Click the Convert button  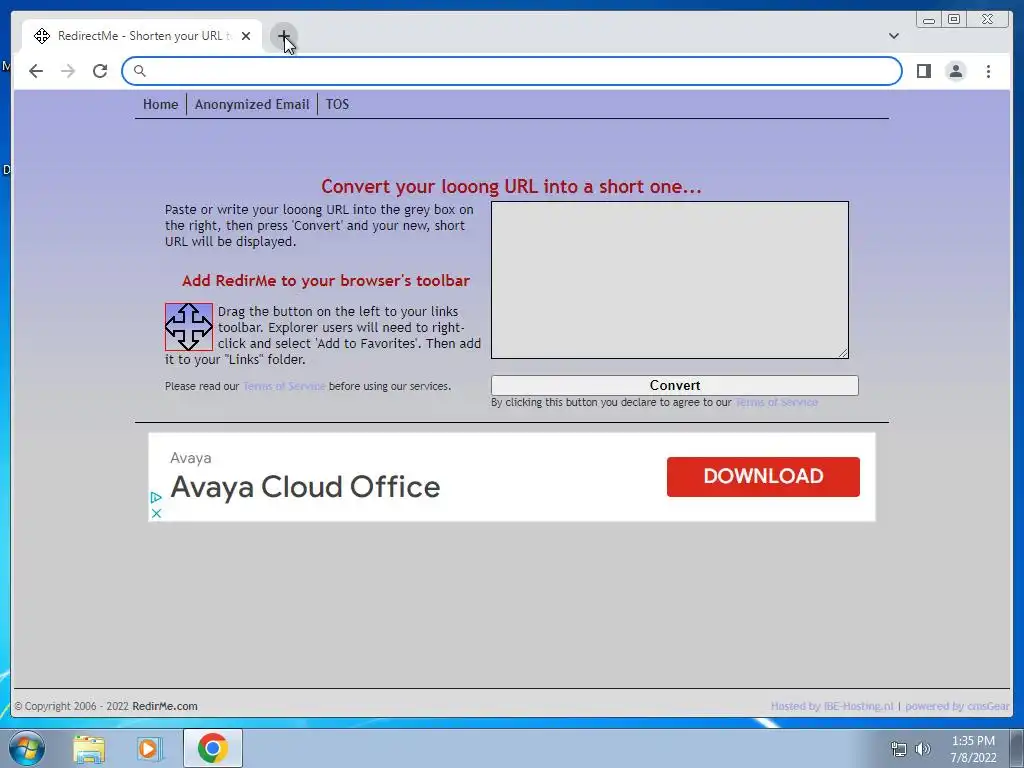(x=675, y=385)
